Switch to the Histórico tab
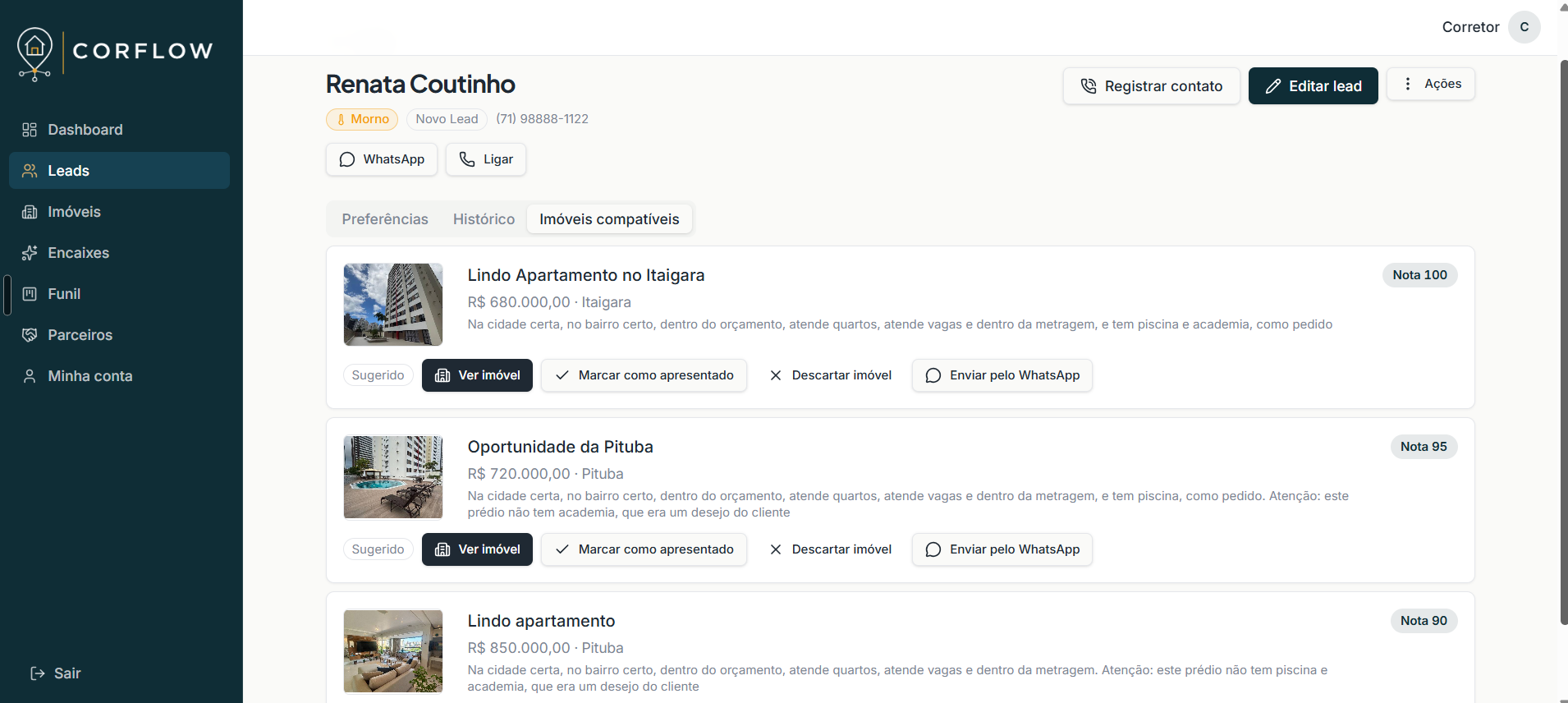Viewport: 1568px width, 703px height. [484, 219]
